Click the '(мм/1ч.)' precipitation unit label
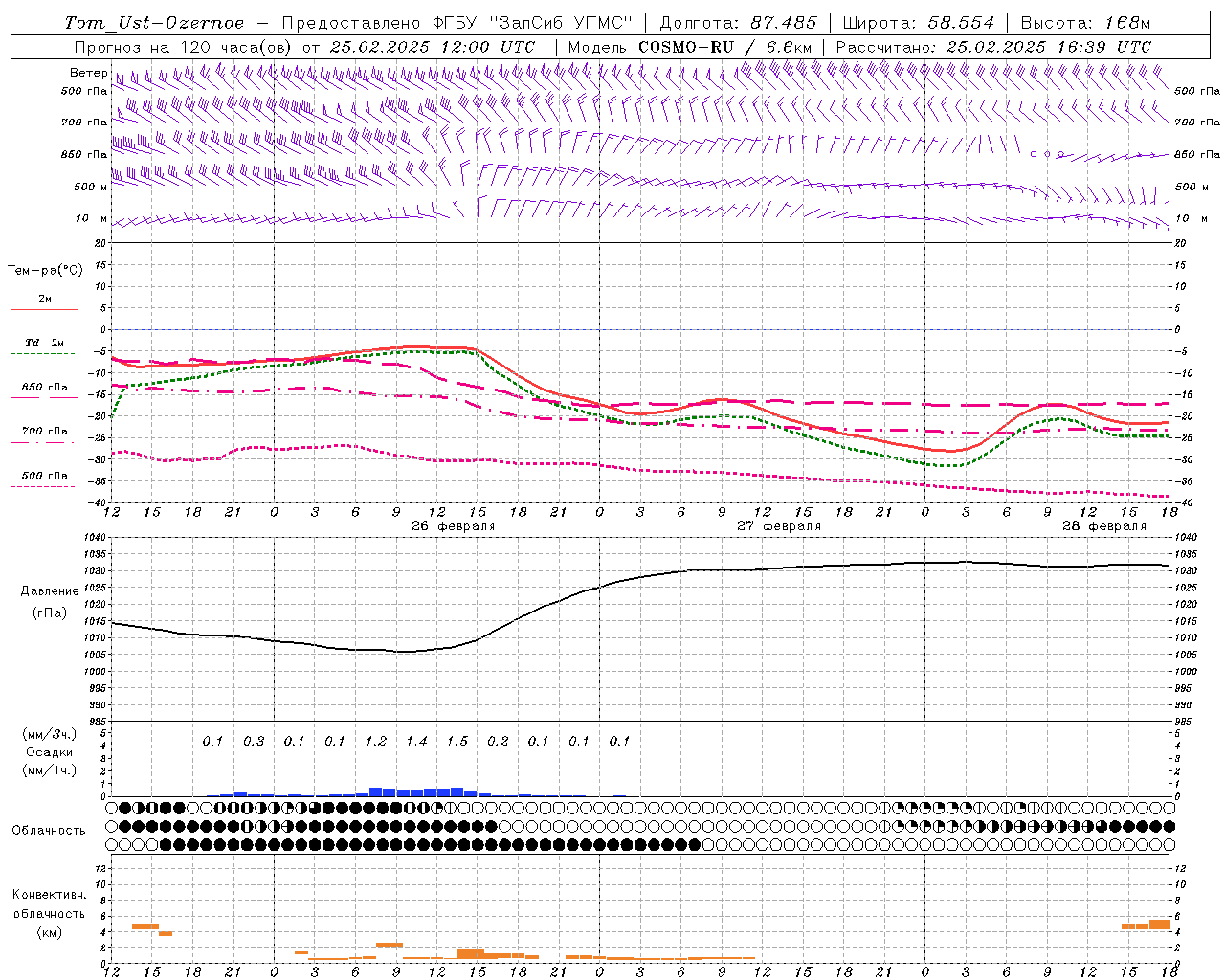 coord(50,770)
